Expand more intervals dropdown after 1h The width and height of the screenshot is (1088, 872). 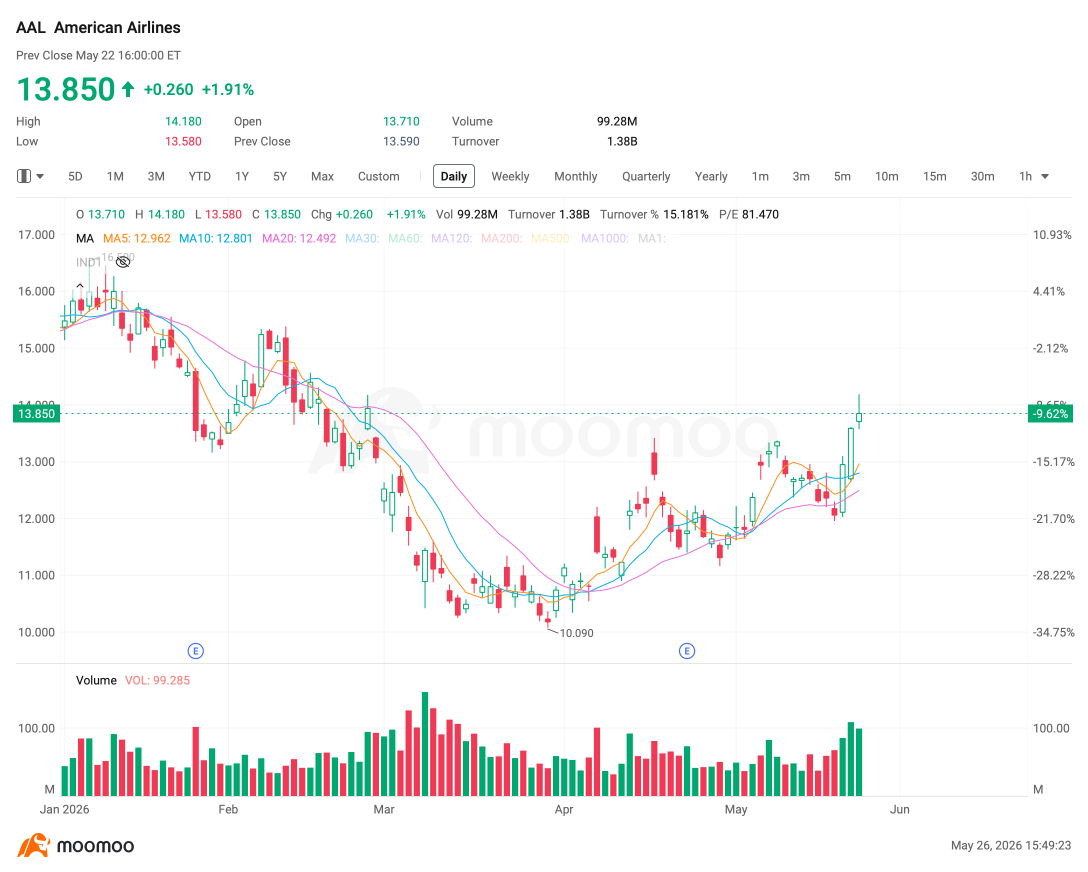pos(1045,176)
